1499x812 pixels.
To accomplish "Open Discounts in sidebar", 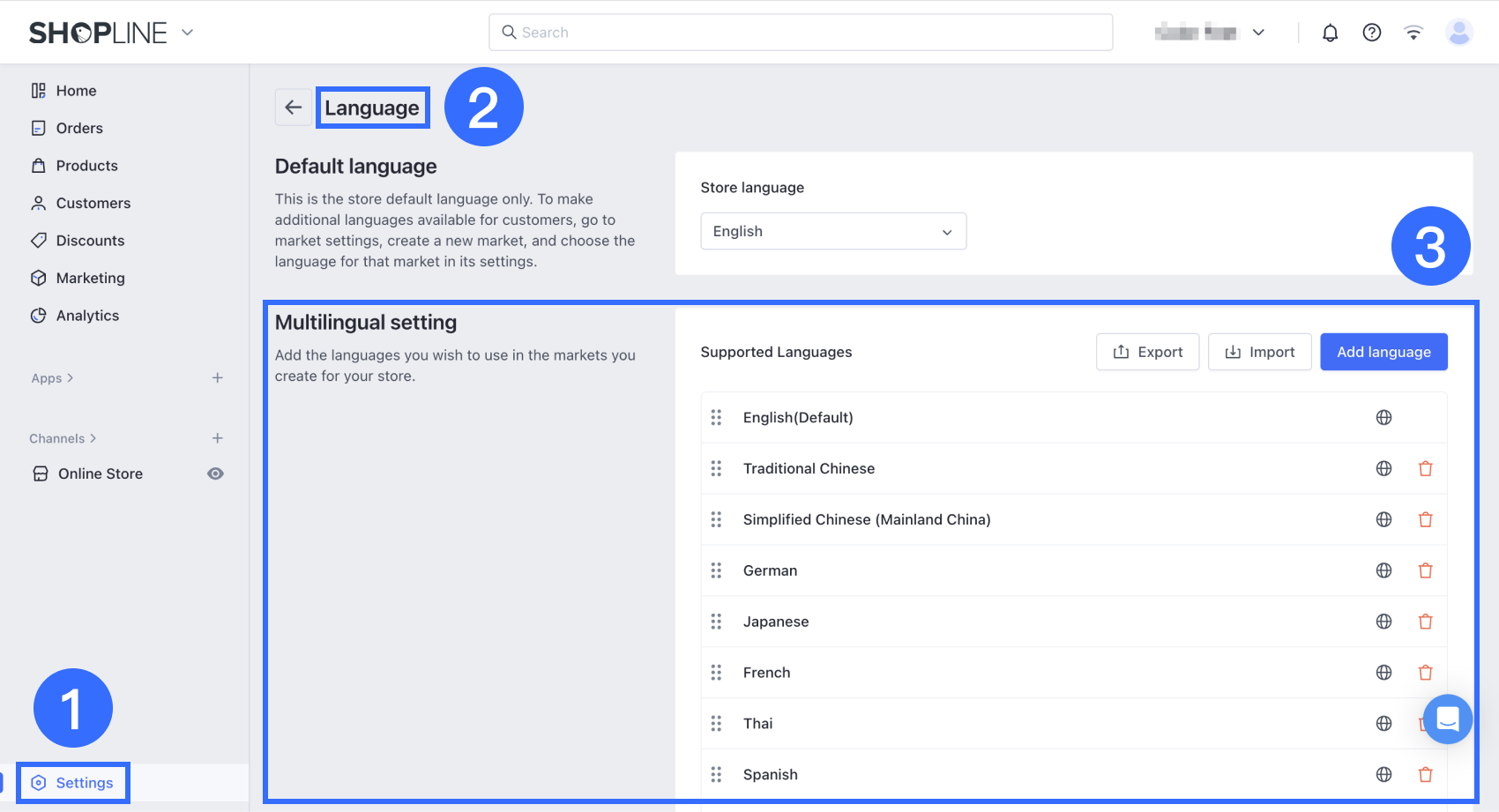I will tap(78, 241).
